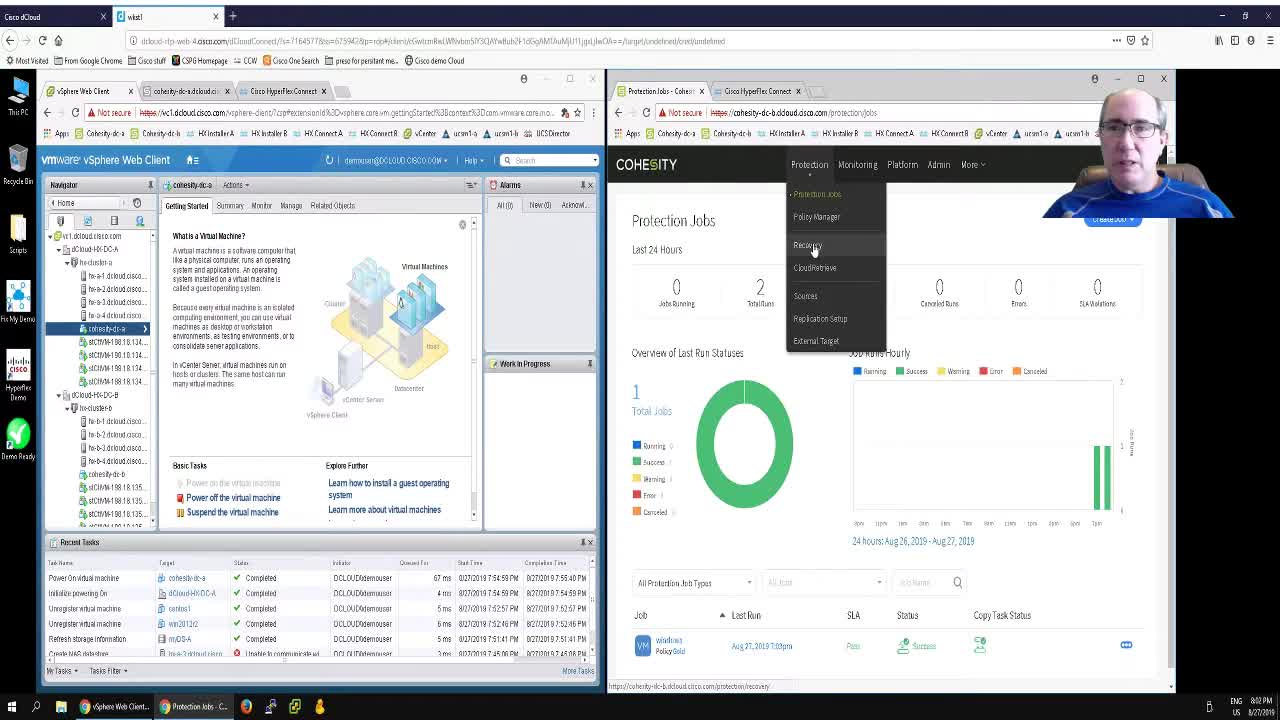The height and width of the screenshot is (720, 1280).
Task: Pin the Recent Tasks panel
Action: click(582, 542)
